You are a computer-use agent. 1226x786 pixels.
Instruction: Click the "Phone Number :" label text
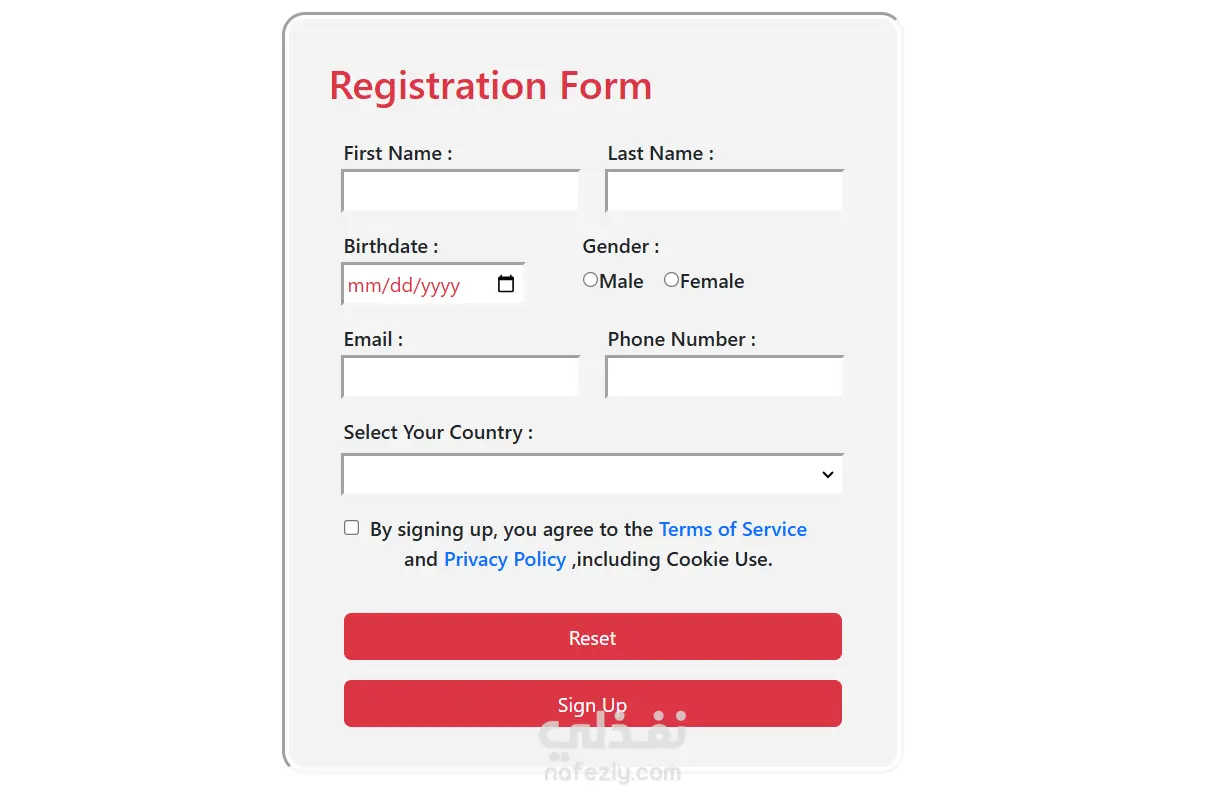click(x=681, y=340)
